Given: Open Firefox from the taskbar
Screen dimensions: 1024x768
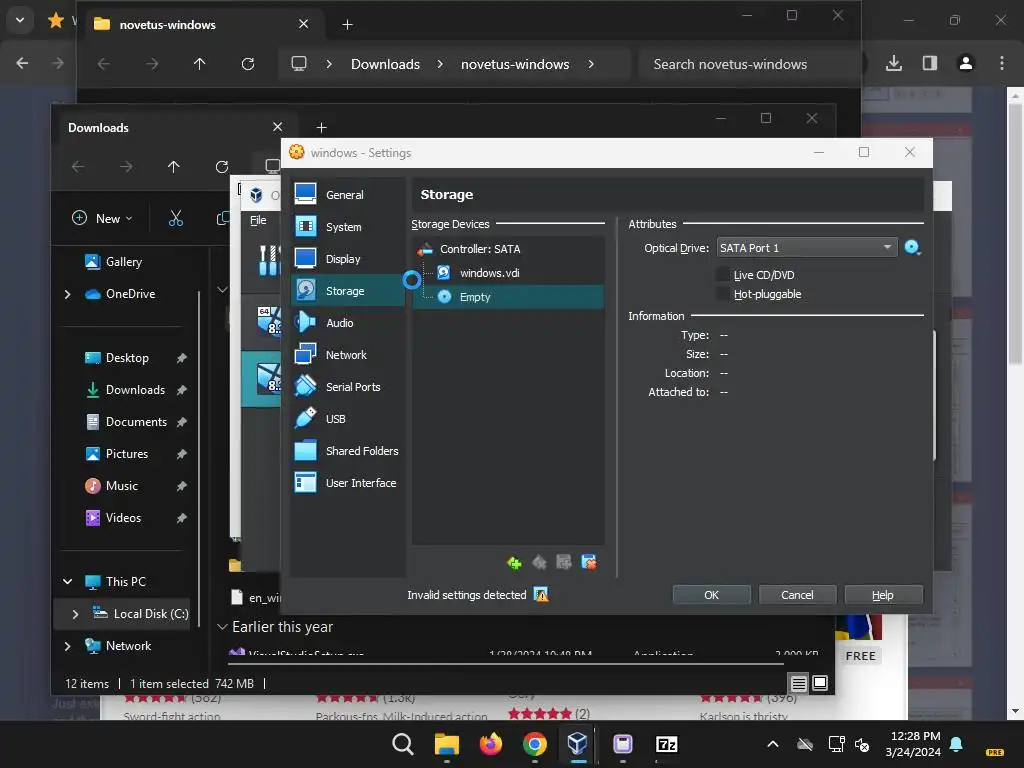Looking at the screenshot, I should [x=490, y=744].
